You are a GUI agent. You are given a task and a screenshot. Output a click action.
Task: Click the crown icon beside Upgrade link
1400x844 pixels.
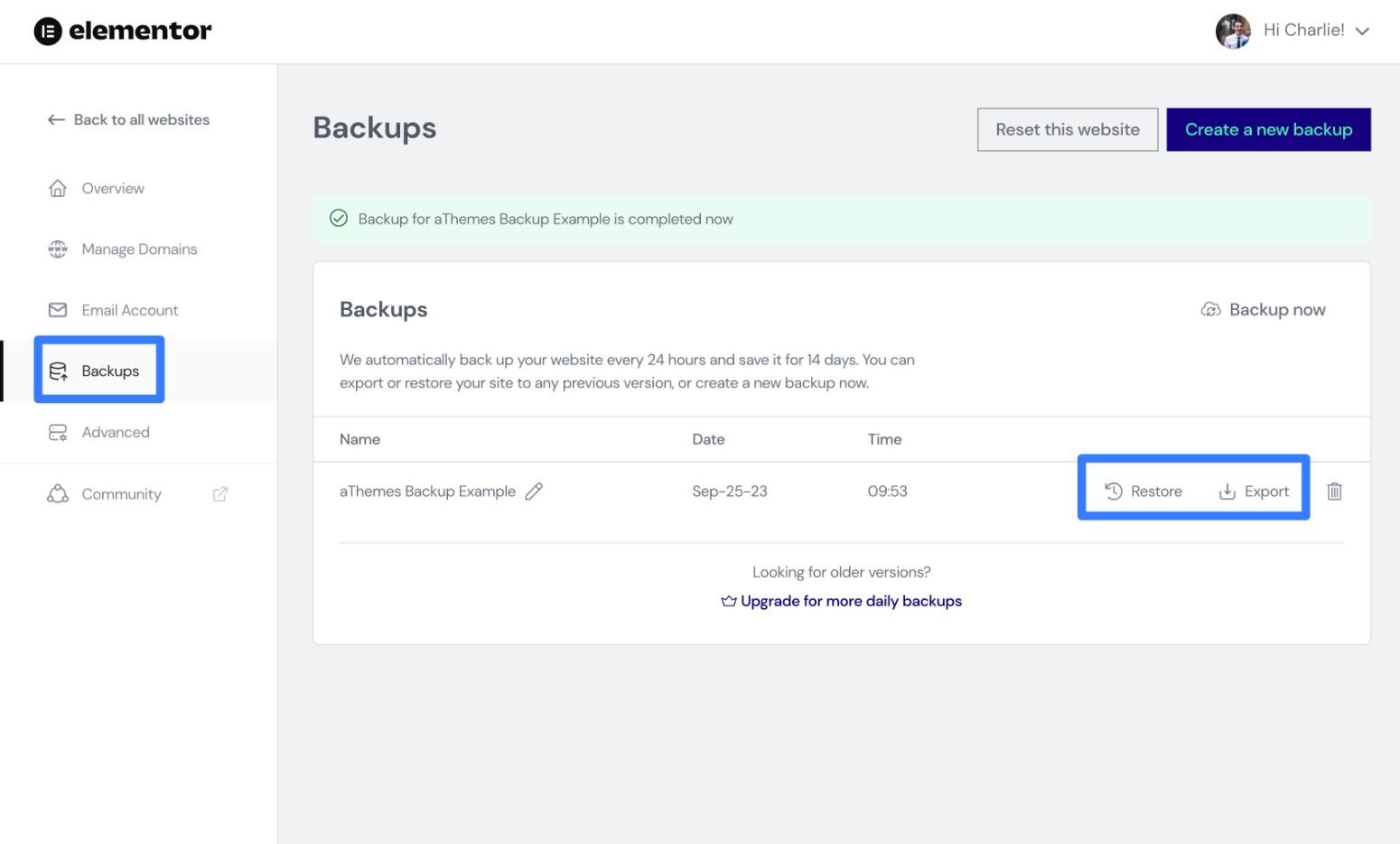(x=729, y=601)
